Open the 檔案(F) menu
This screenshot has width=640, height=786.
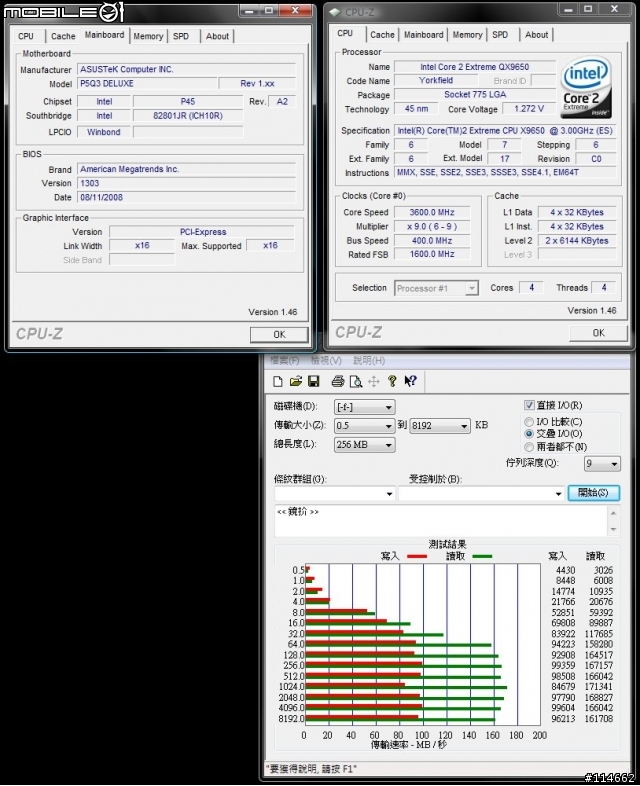[x=284, y=360]
